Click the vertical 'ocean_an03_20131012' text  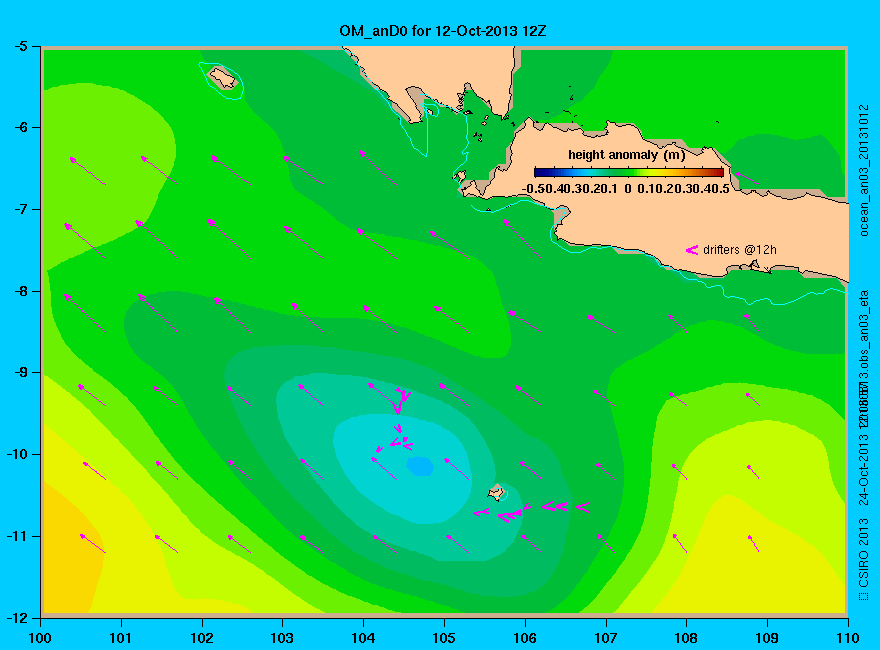coord(864,171)
